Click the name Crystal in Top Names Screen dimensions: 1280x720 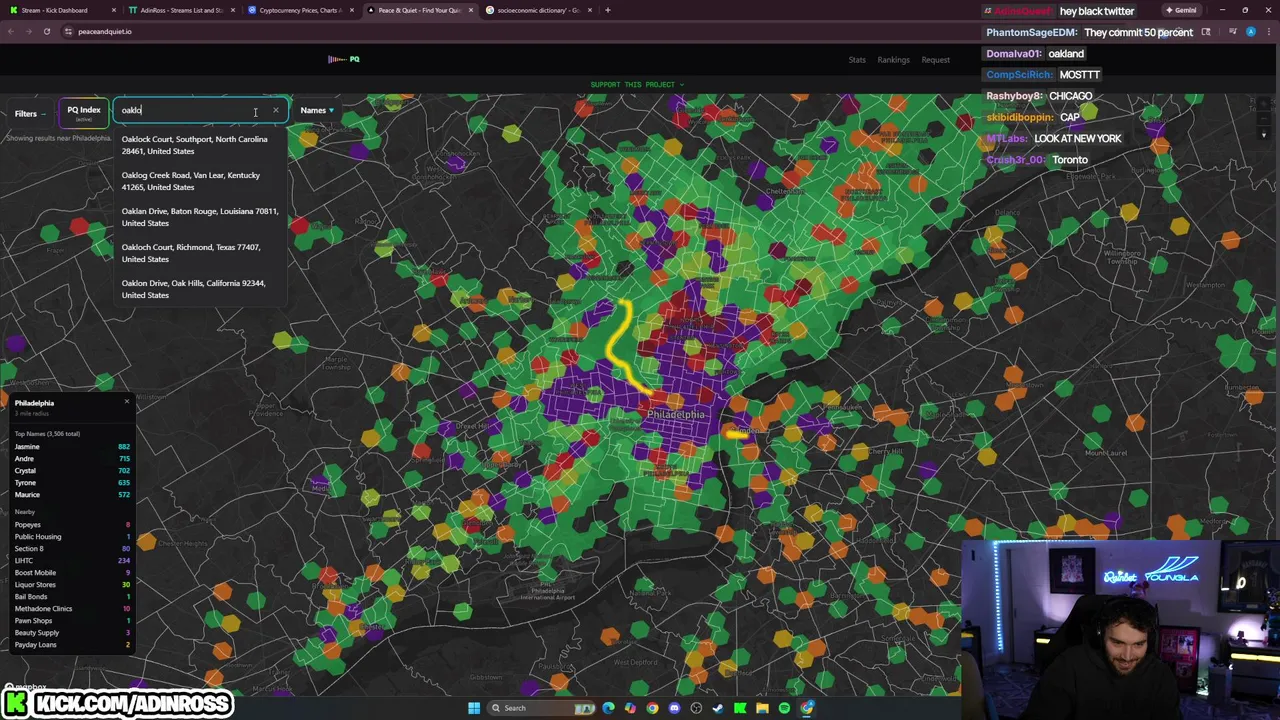(25, 471)
